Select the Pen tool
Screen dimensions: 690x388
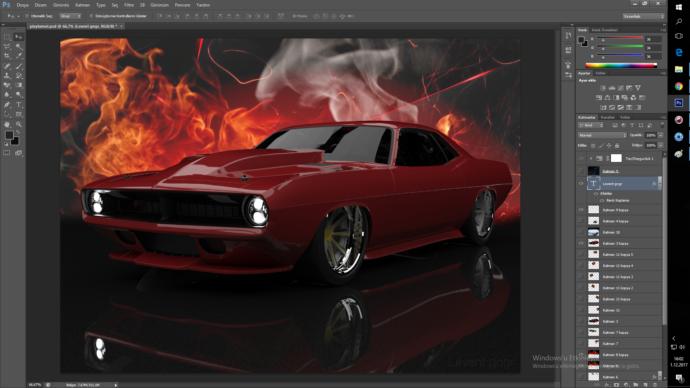pyautogui.click(x=7, y=104)
